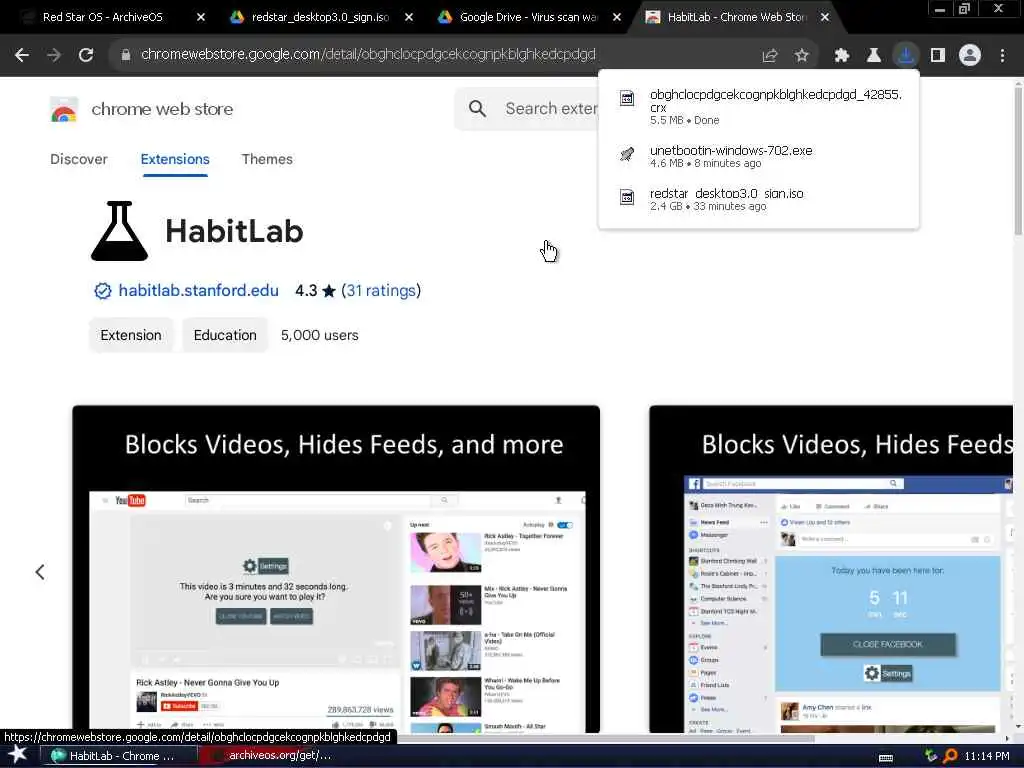The image size is (1024, 768).
Task: Click the Extension category chip
Action: 131,335
